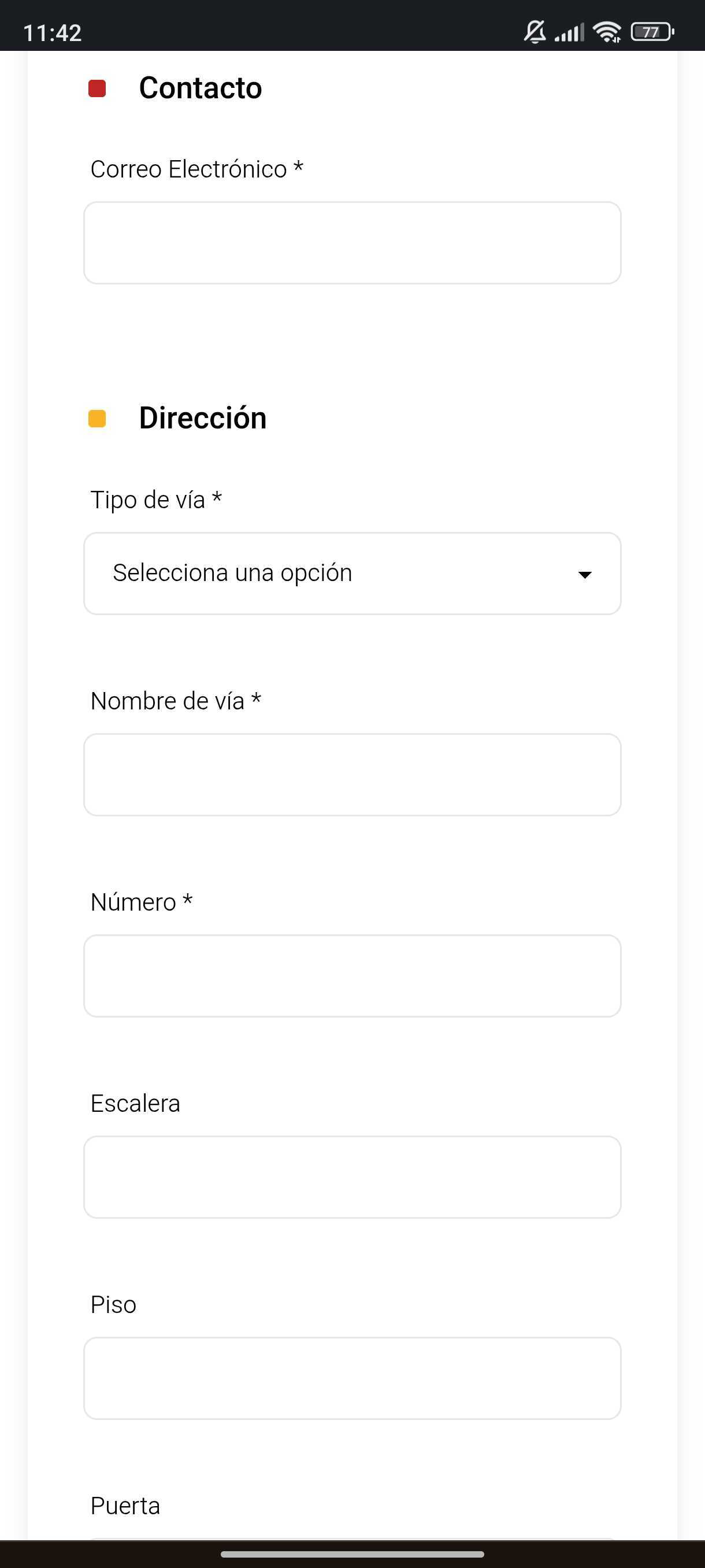Tap the clock showing 11:42

[x=53, y=33]
